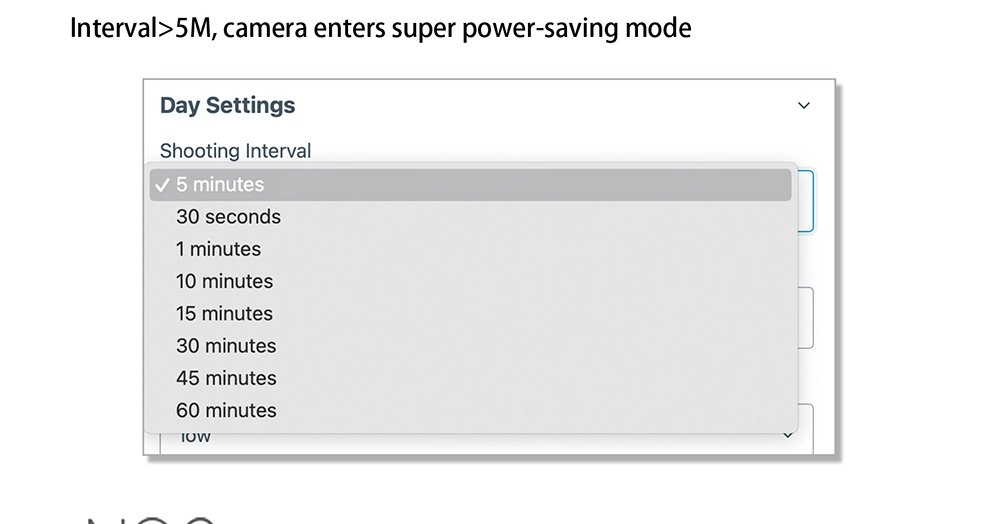Click the Shooting Interval label
This screenshot has height=524, width=1000.
tap(235, 151)
